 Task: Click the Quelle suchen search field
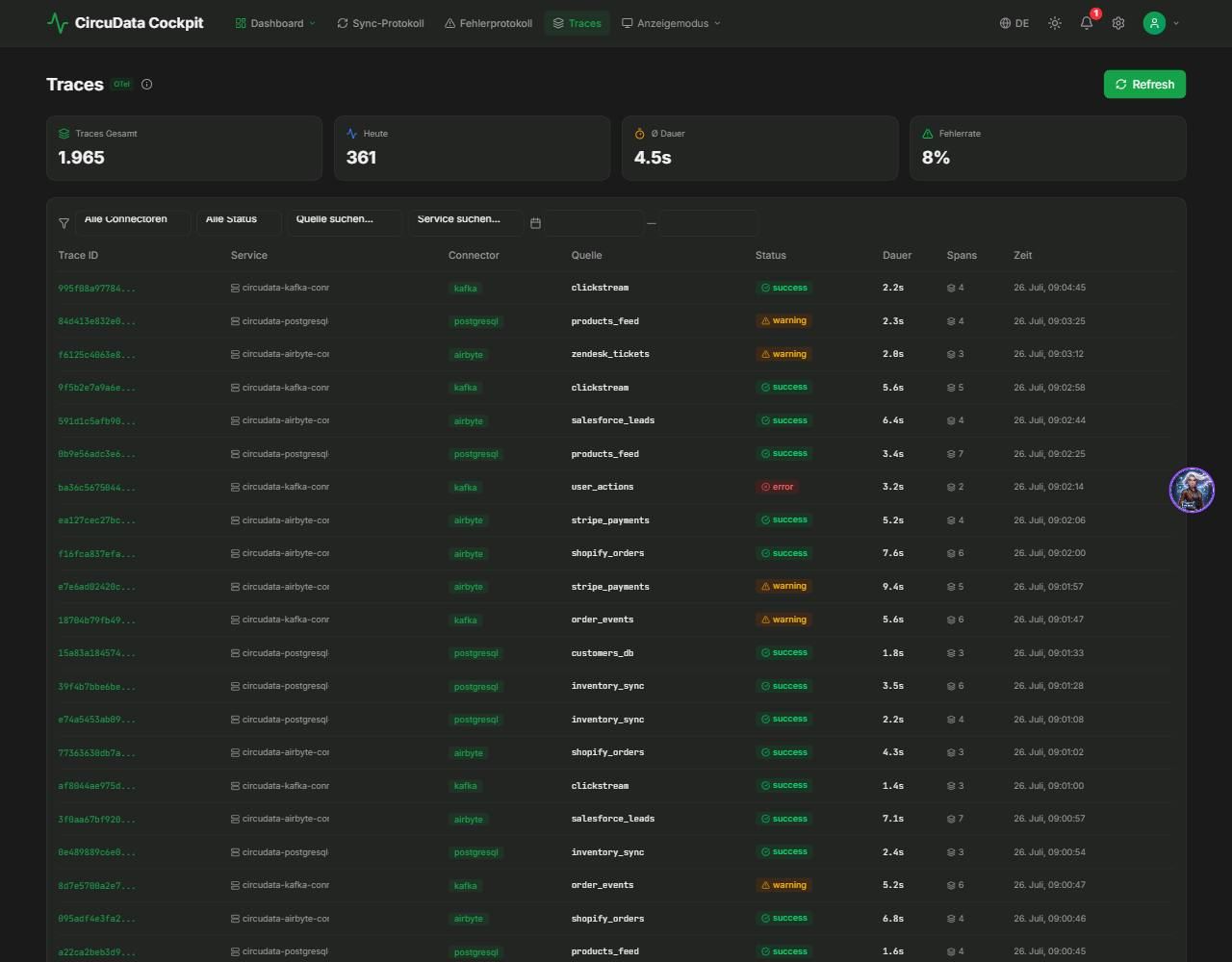click(345, 223)
